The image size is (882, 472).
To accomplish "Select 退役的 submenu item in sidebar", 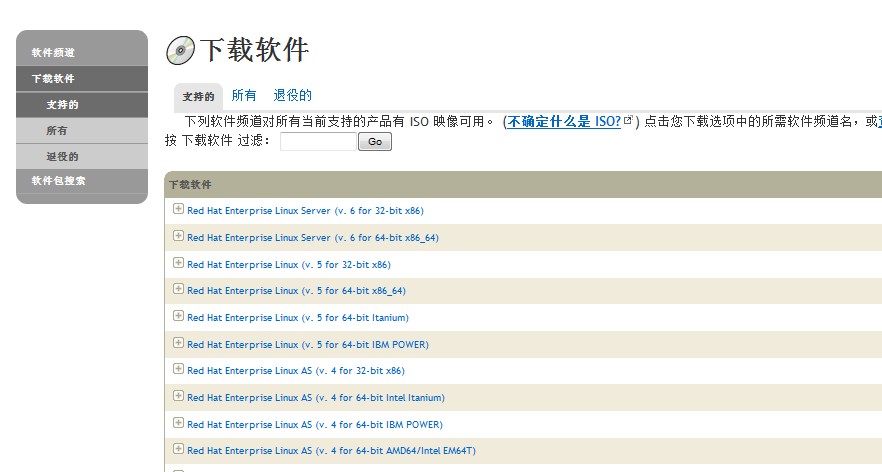I will click(82, 156).
